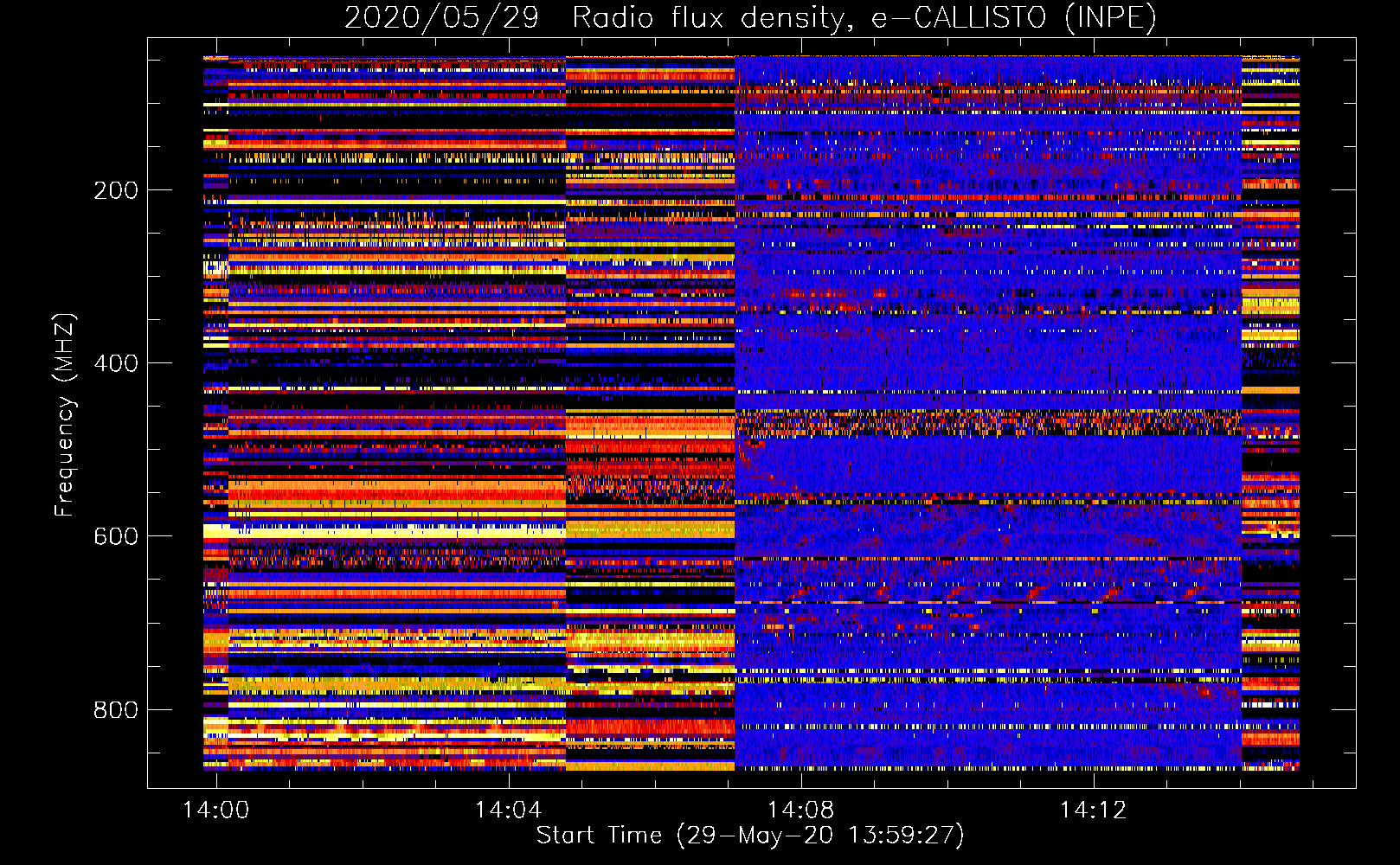Click the 14:00 time tick label

215,810
